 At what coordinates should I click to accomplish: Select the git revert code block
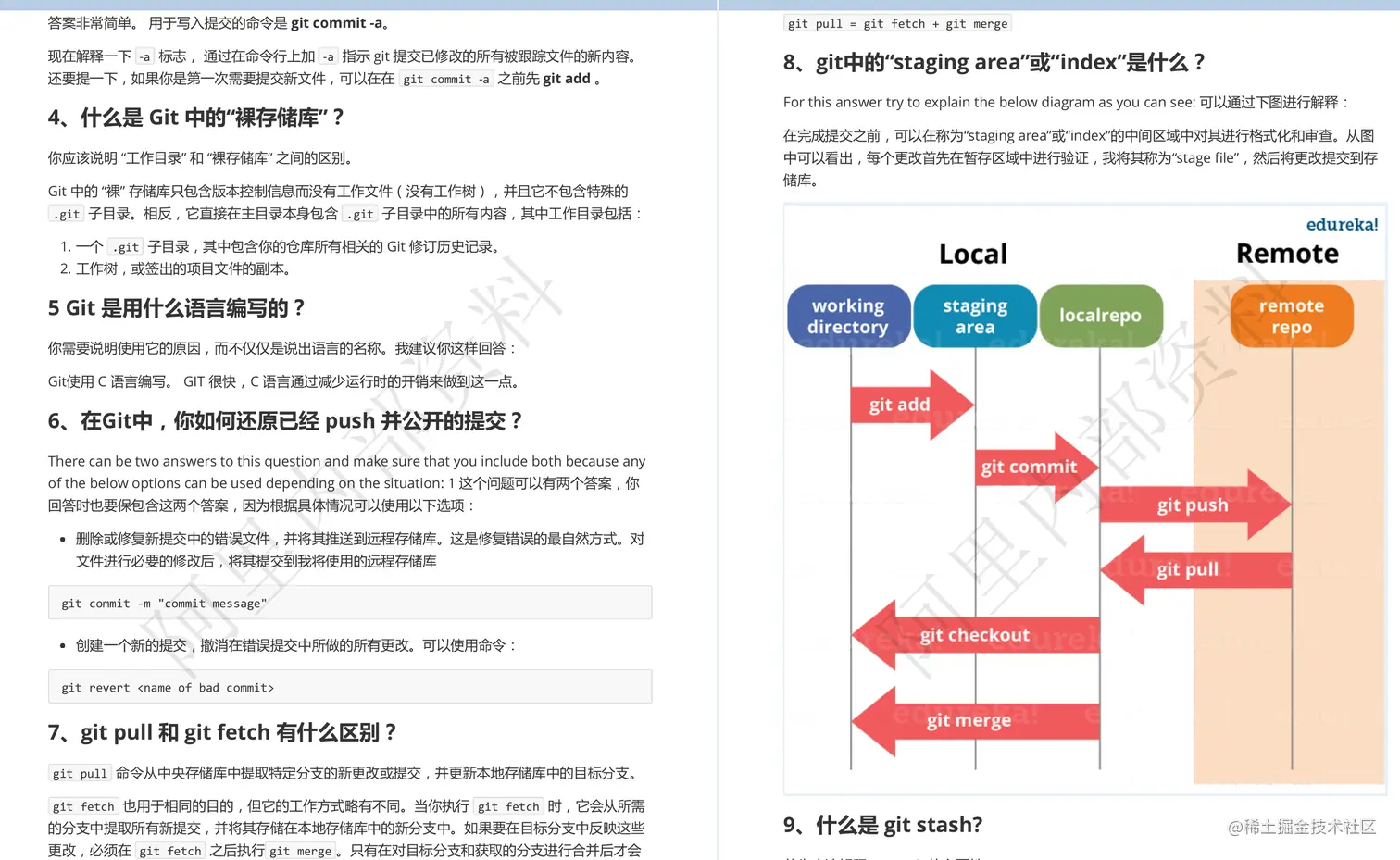[350, 687]
